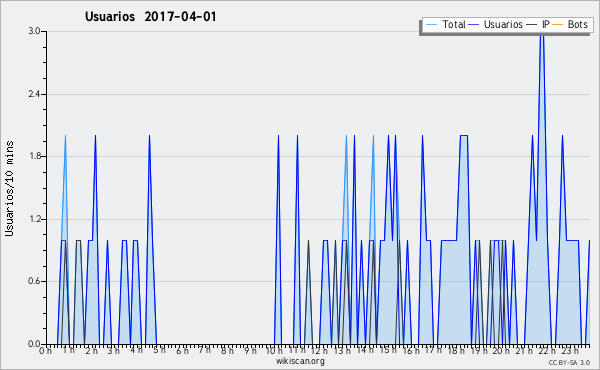Screen dimensions: 600x370
Task: Click the tallest peak reaching 3.0 near 22 h
Action: (541, 33)
